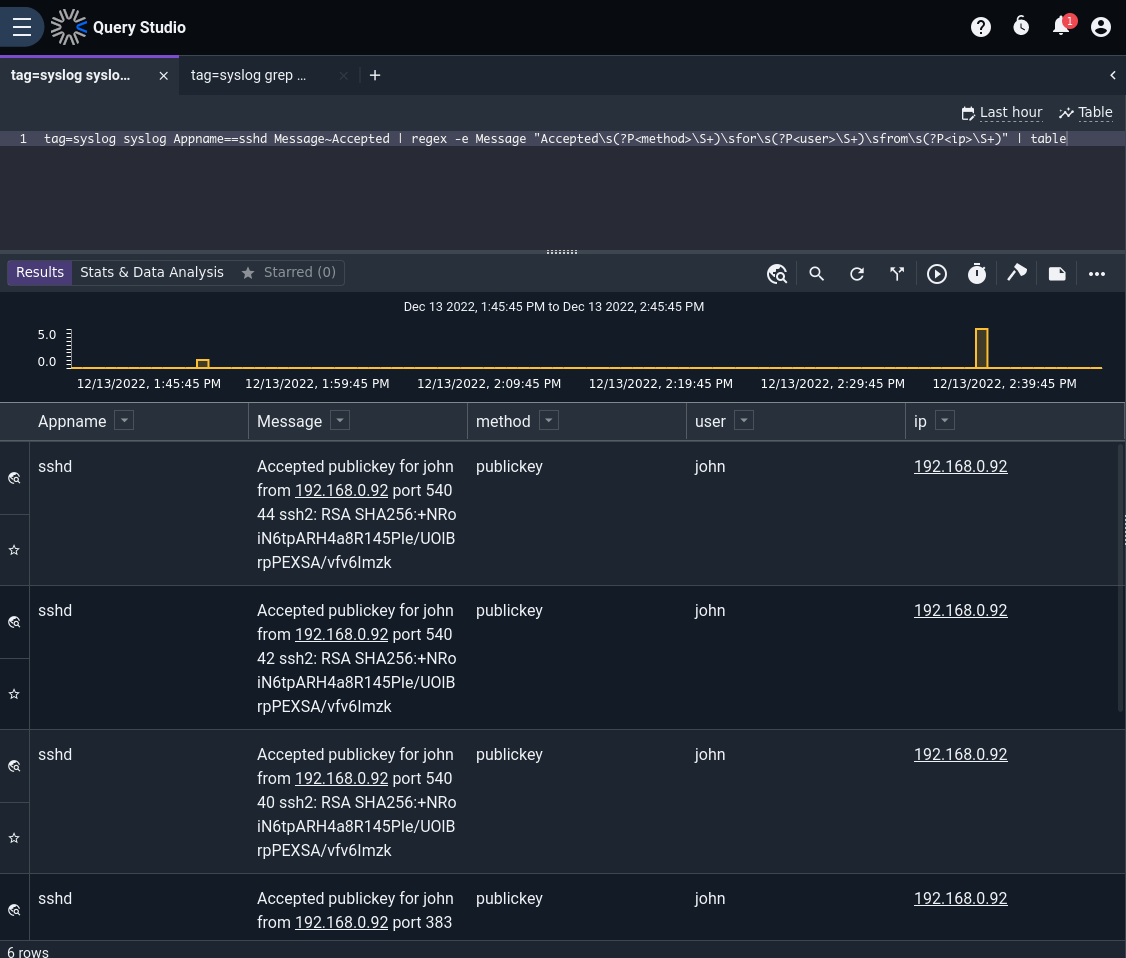The width and height of the screenshot is (1126, 958).
Task: Switch to first tag=syslog syslo... tab
Action: (x=70, y=75)
